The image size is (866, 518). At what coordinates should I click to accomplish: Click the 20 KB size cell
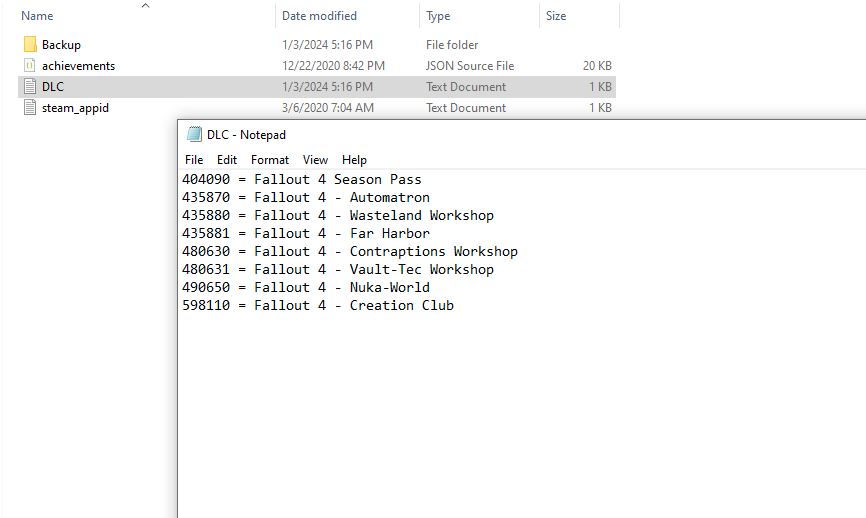point(597,66)
